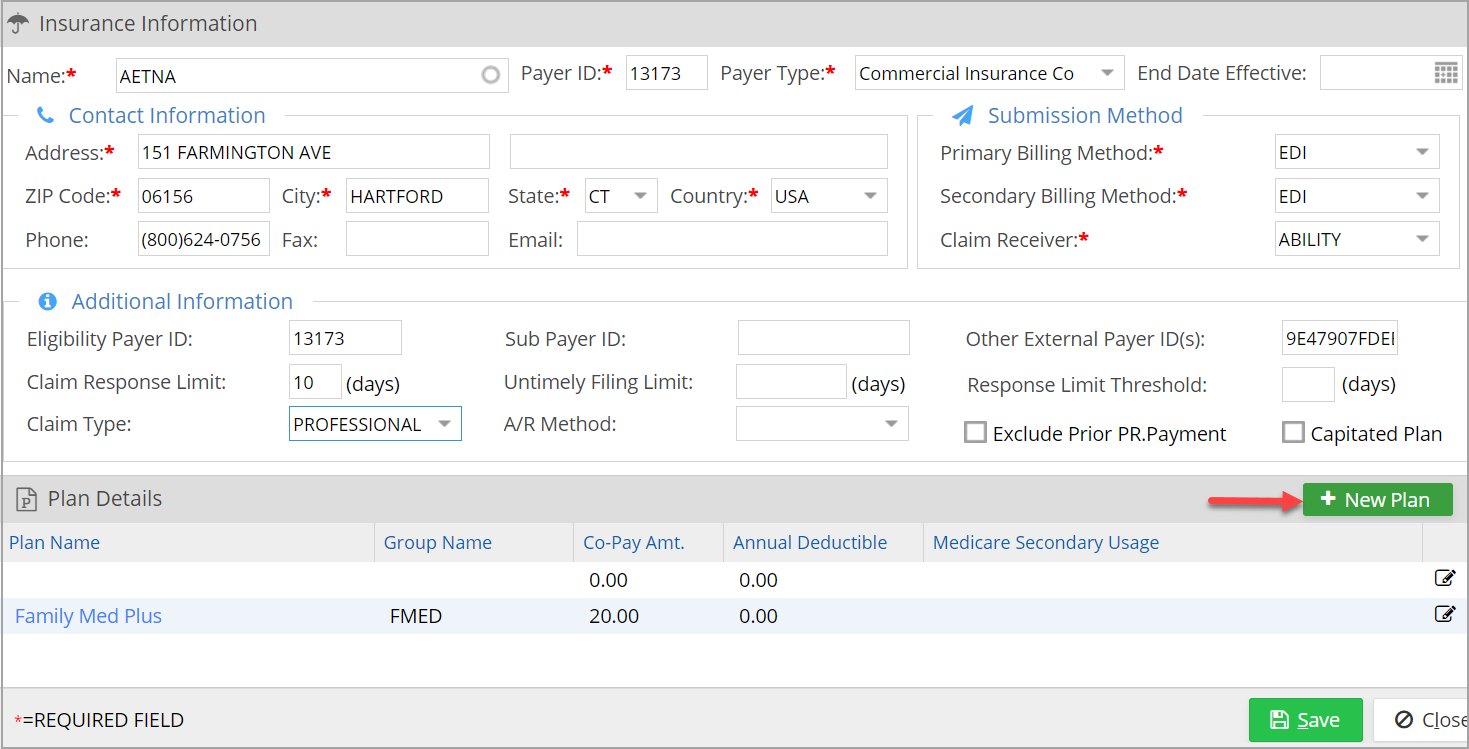Click the Plan Details document icon
Viewport: 1469px width, 749px height.
click(26, 499)
